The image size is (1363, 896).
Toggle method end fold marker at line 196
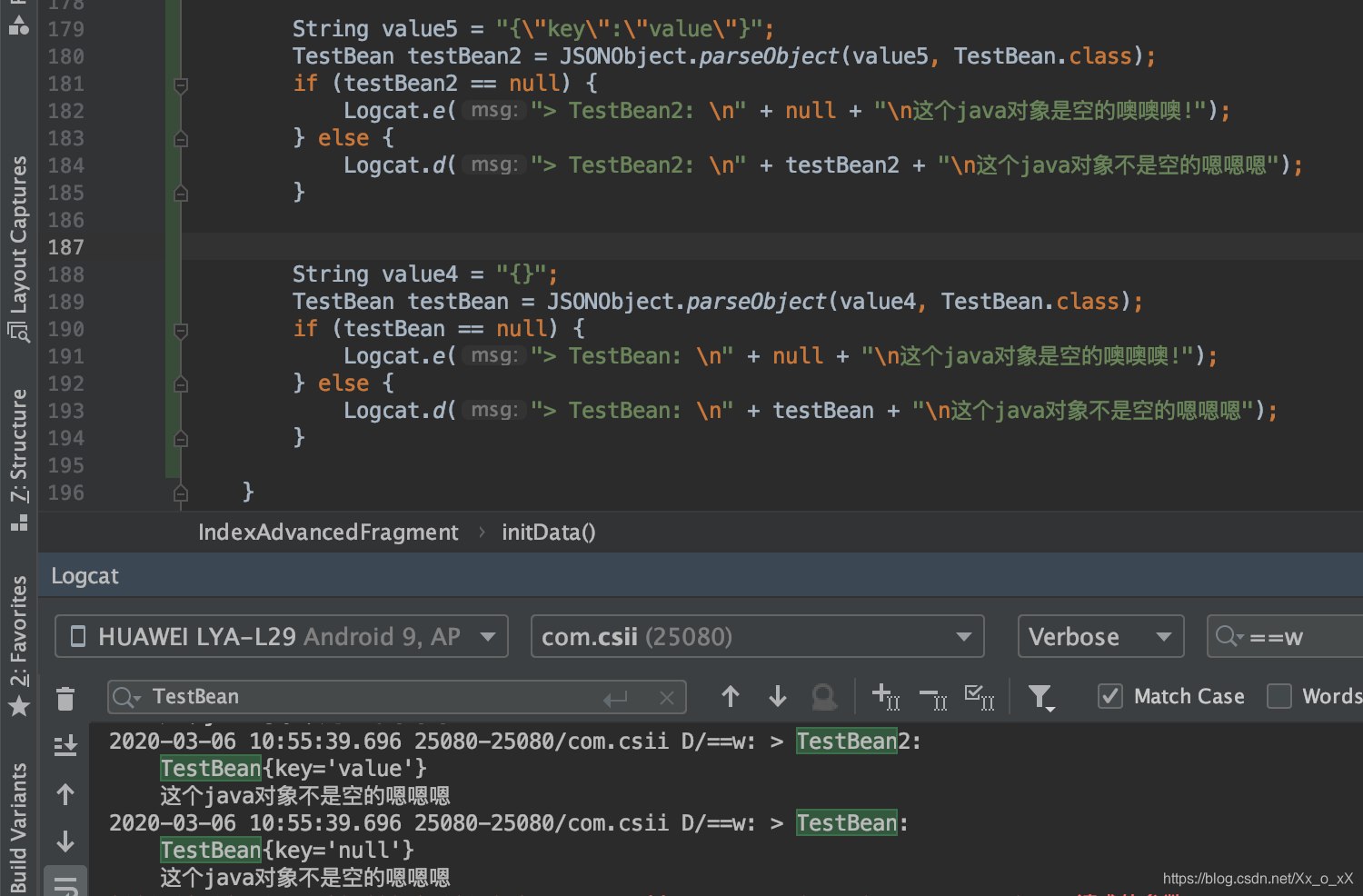[181, 493]
